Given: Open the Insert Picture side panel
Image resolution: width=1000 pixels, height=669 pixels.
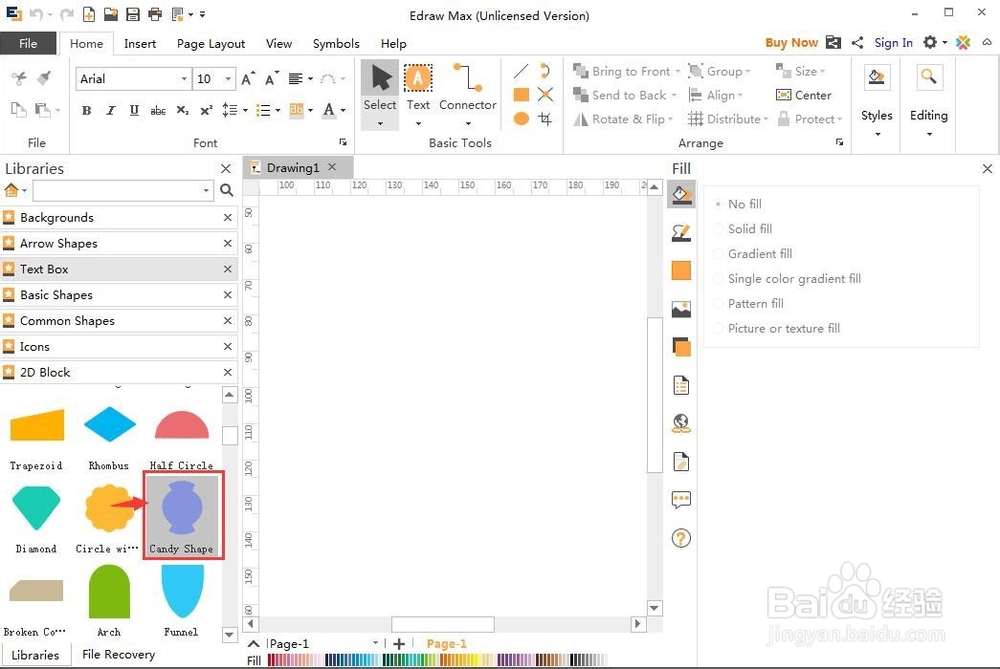Looking at the screenshot, I should 681,309.
